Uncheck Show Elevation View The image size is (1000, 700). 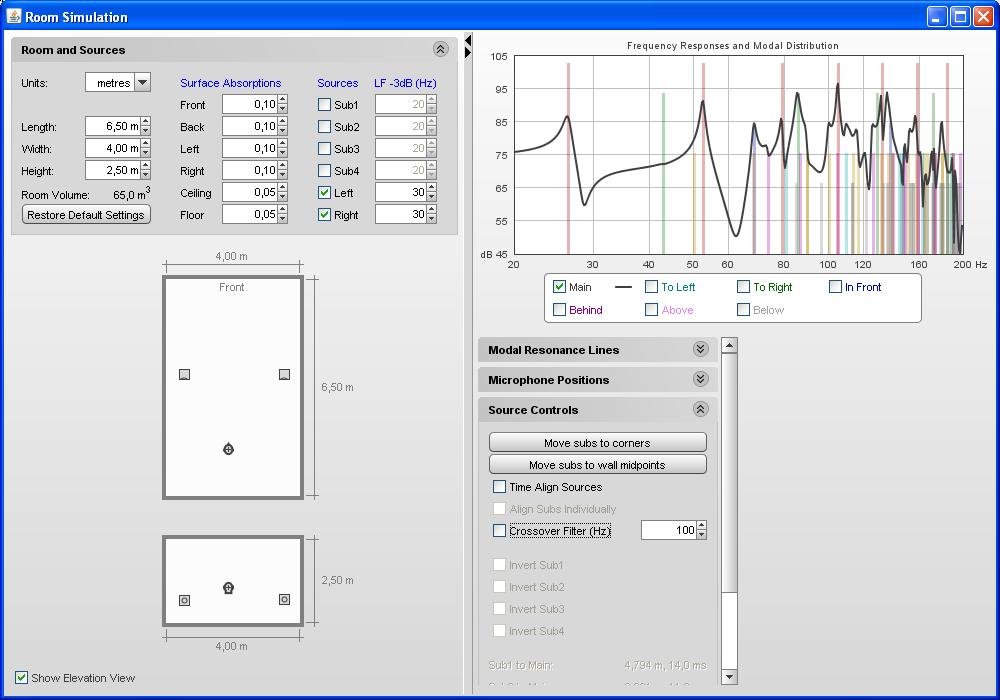click(22, 678)
